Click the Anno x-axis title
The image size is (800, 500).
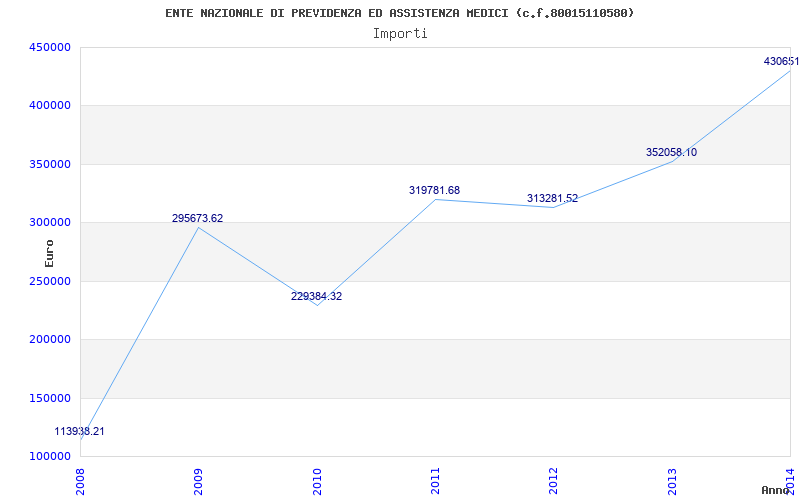click(x=775, y=490)
